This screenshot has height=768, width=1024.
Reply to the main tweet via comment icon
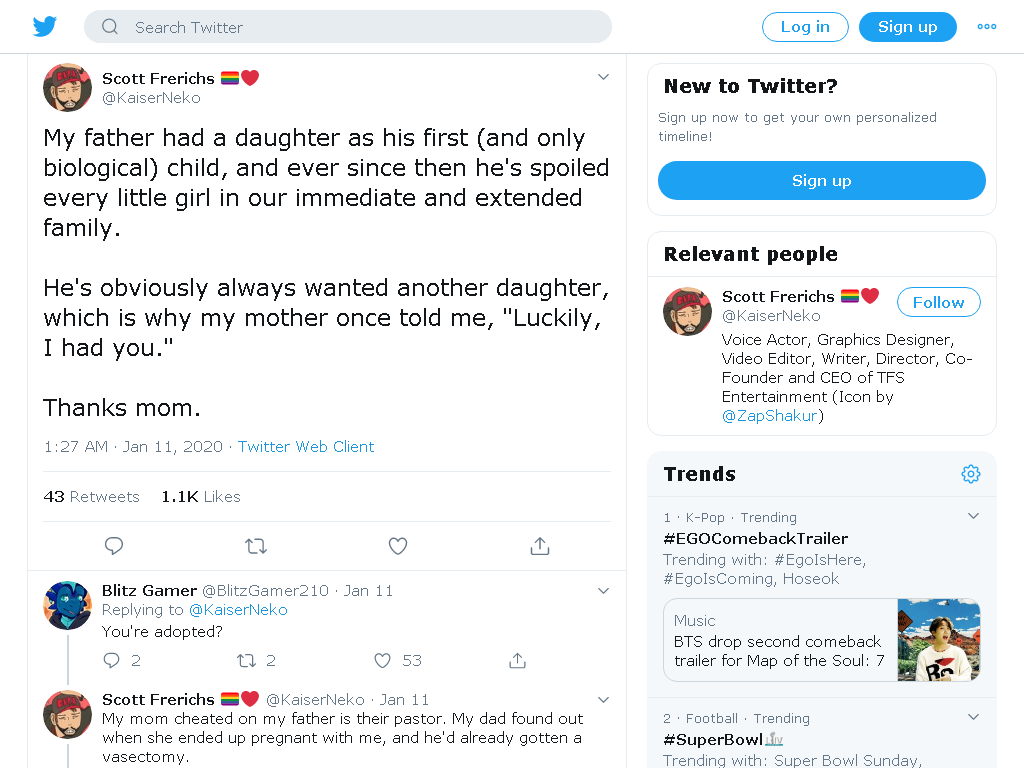coord(114,546)
